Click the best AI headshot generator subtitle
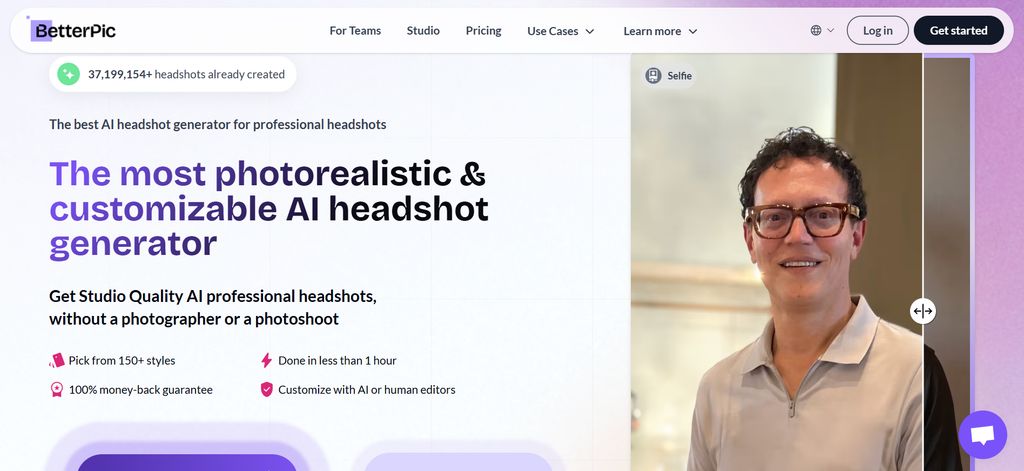1024x471 pixels. tap(217, 124)
